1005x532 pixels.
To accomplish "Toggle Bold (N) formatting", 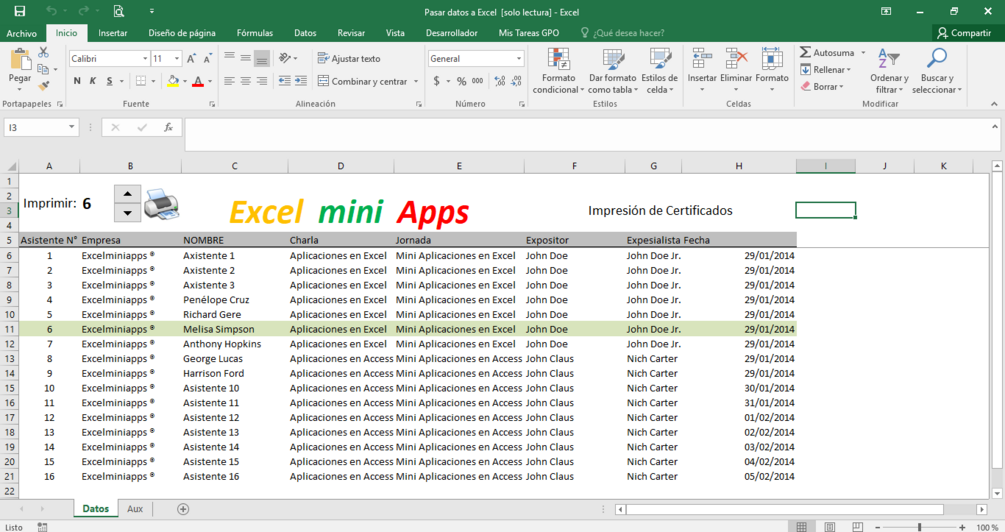I will pos(77,81).
